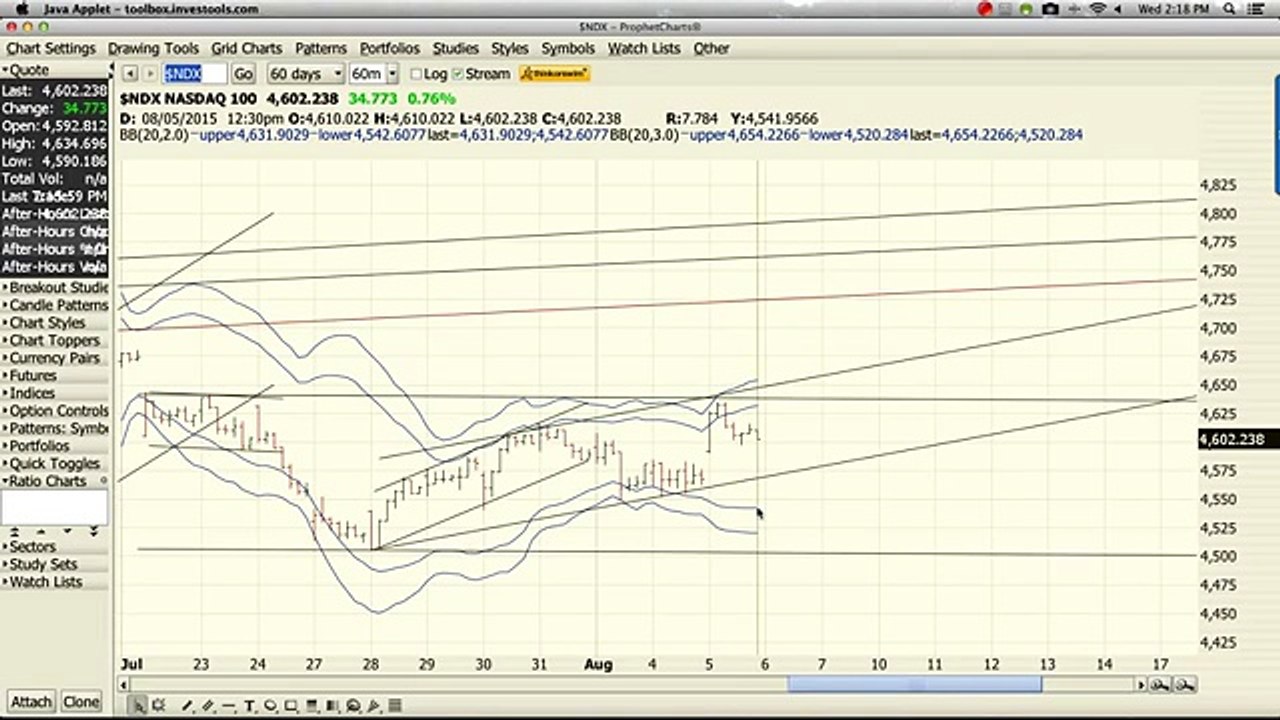The width and height of the screenshot is (1280, 720).
Task: Click the Wi-Fi status icon
Action: point(1098,9)
